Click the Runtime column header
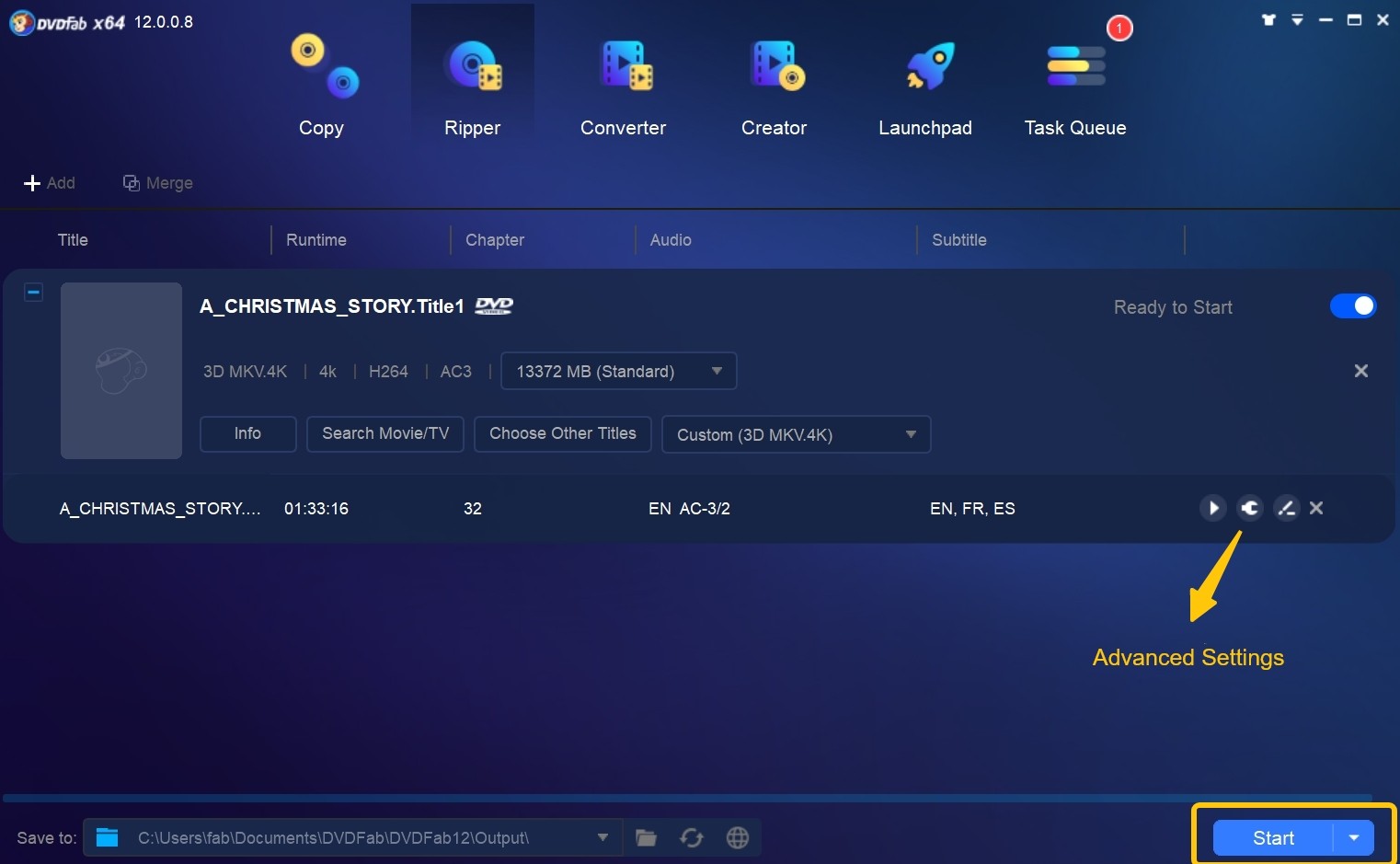Image resolution: width=1400 pixels, height=864 pixels. point(316,240)
